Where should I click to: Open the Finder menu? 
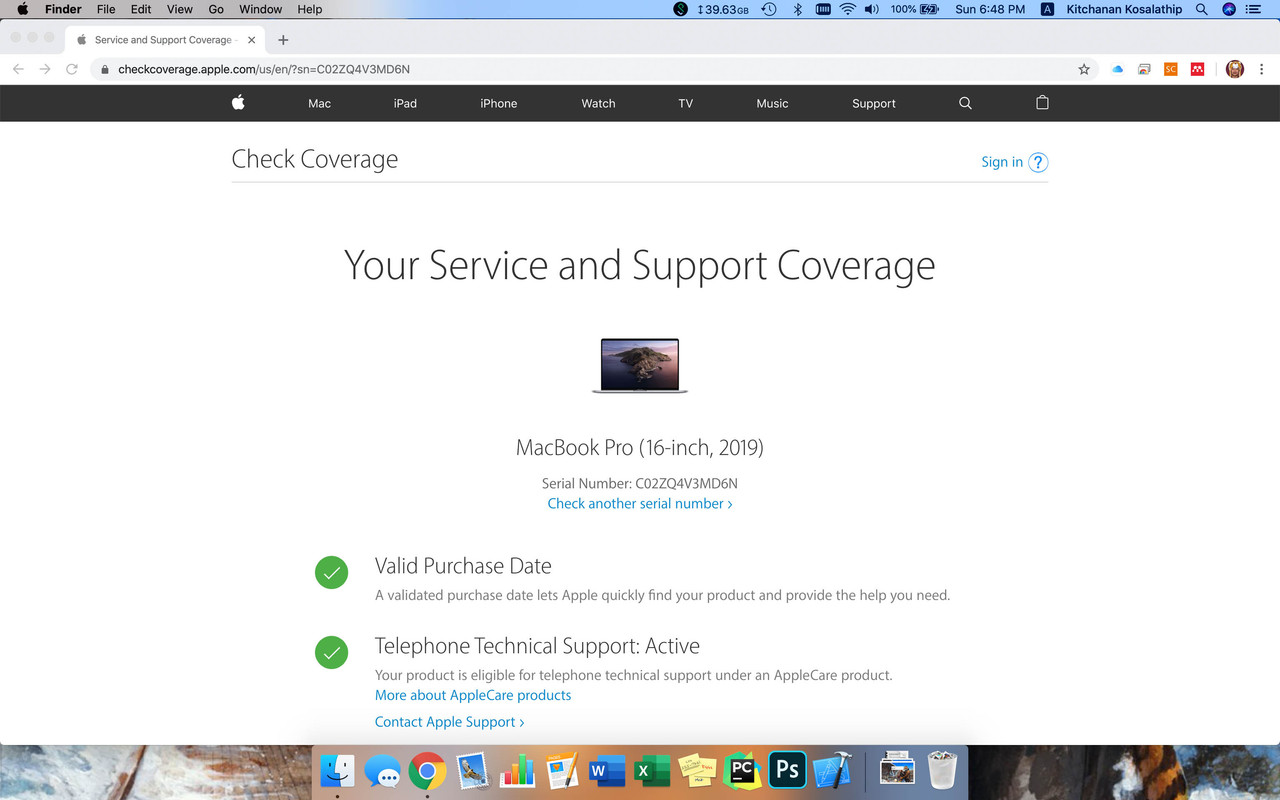[63, 9]
